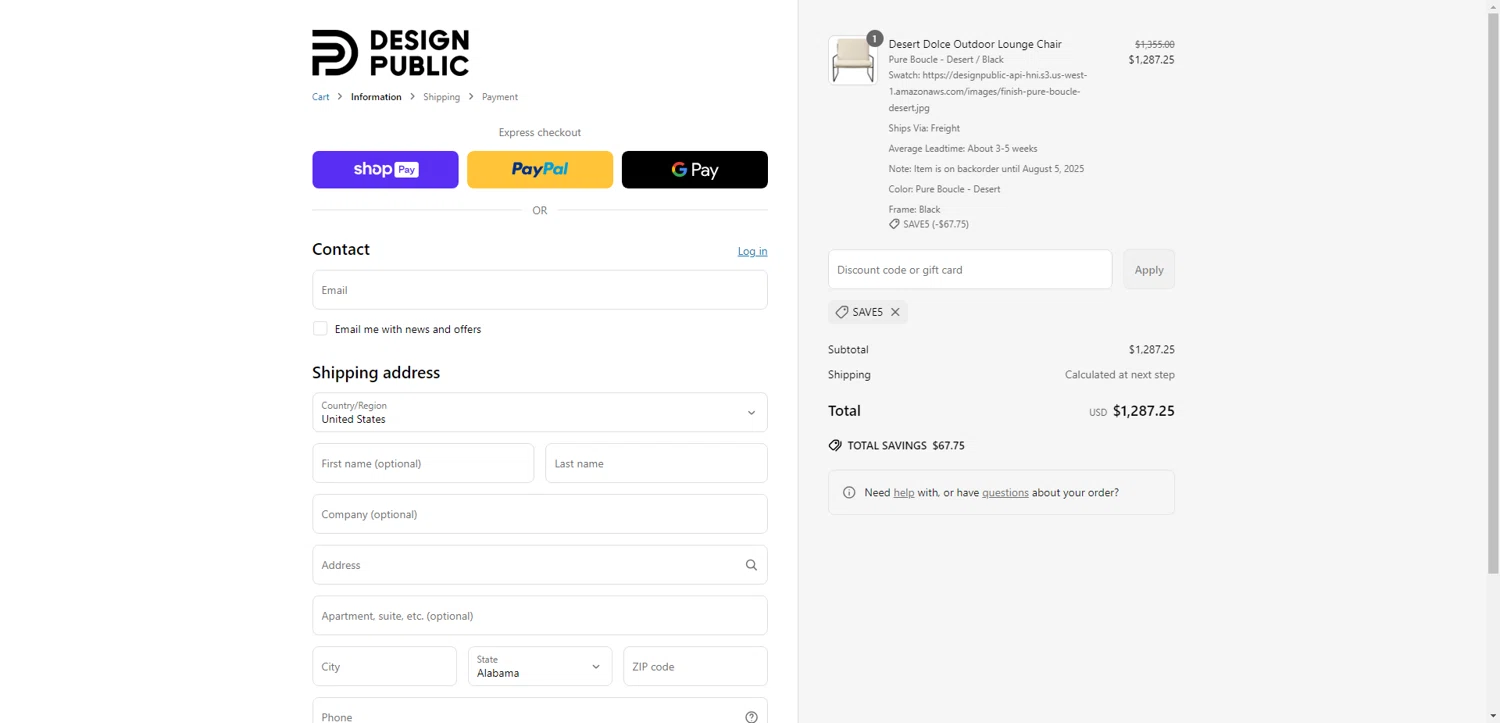This screenshot has width=1500, height=723.
Task: Click the address search magnifier icon
Action: (751, 565)
